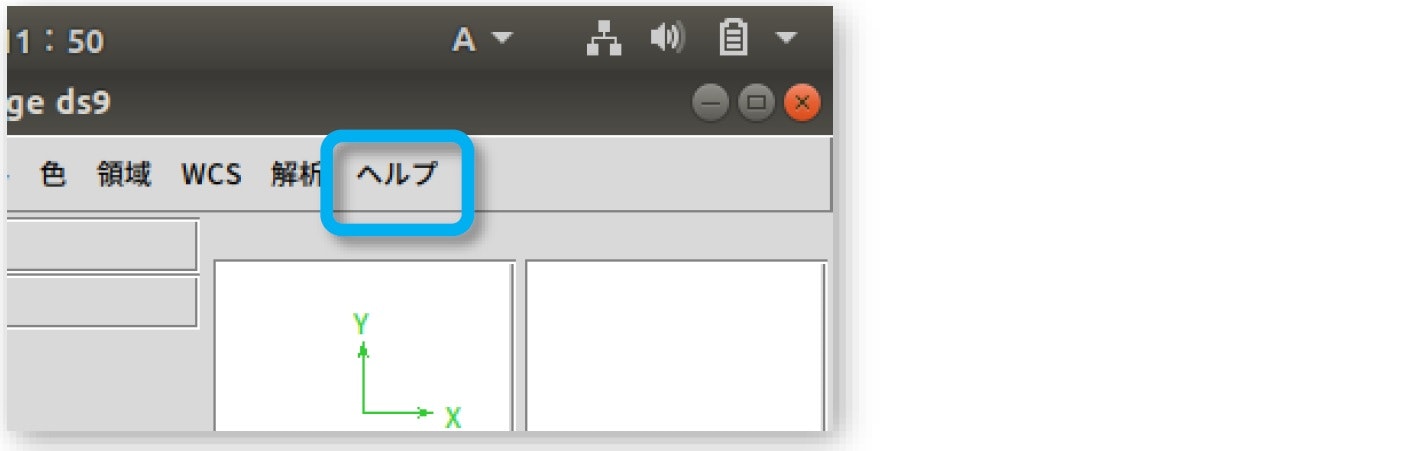1419x451 pixels.
Task: Minimize the ds9 window
Action: (709, 103)
